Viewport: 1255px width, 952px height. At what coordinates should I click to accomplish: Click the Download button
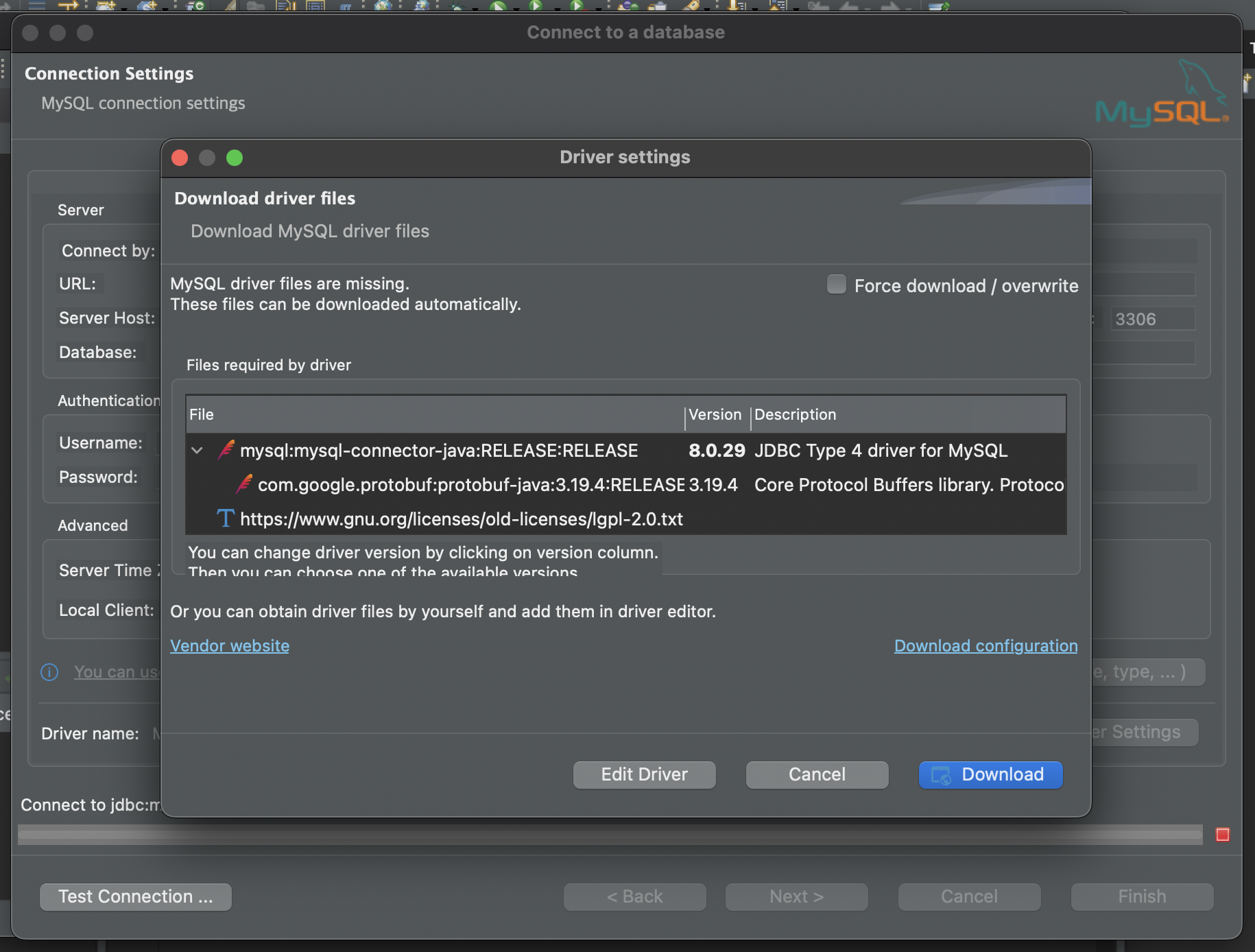(x=990, y=775)
